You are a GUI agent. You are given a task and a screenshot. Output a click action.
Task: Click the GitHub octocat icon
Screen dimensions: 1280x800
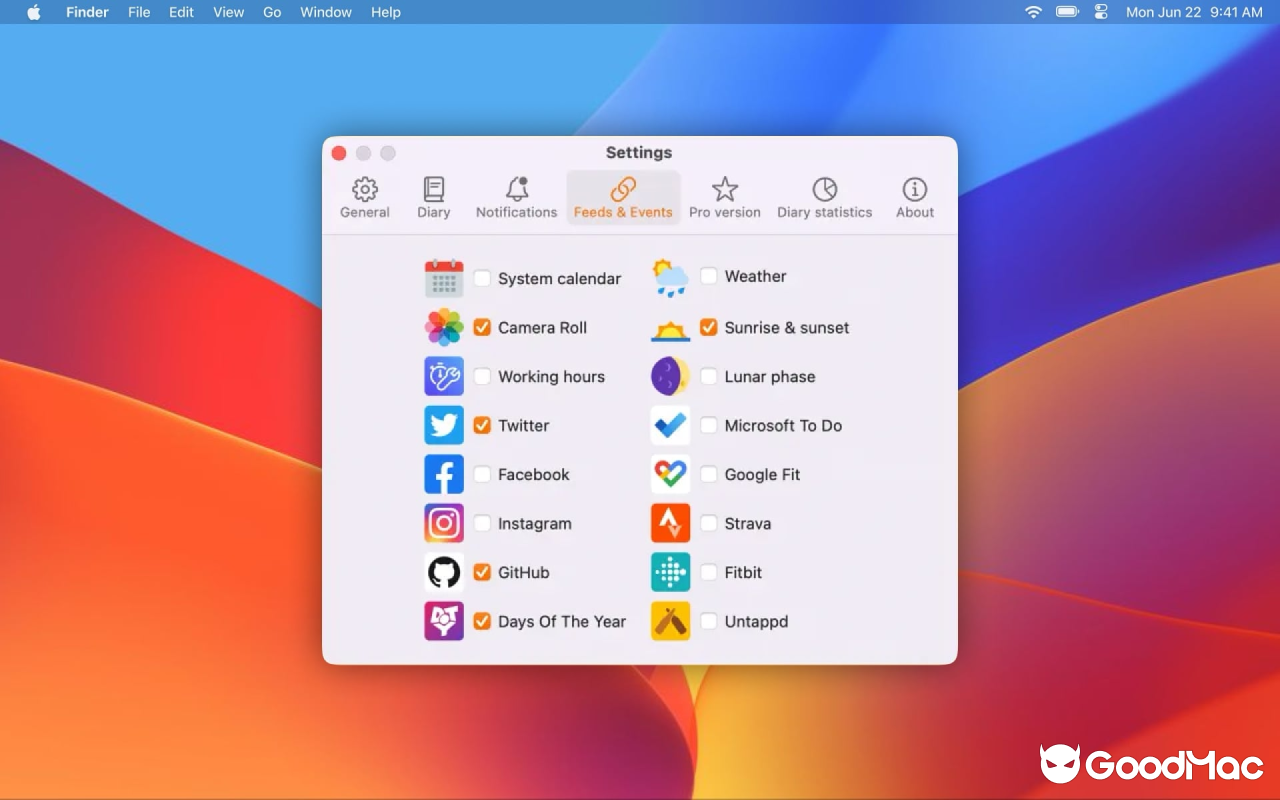pyautogui.click(x=444, y=572)
